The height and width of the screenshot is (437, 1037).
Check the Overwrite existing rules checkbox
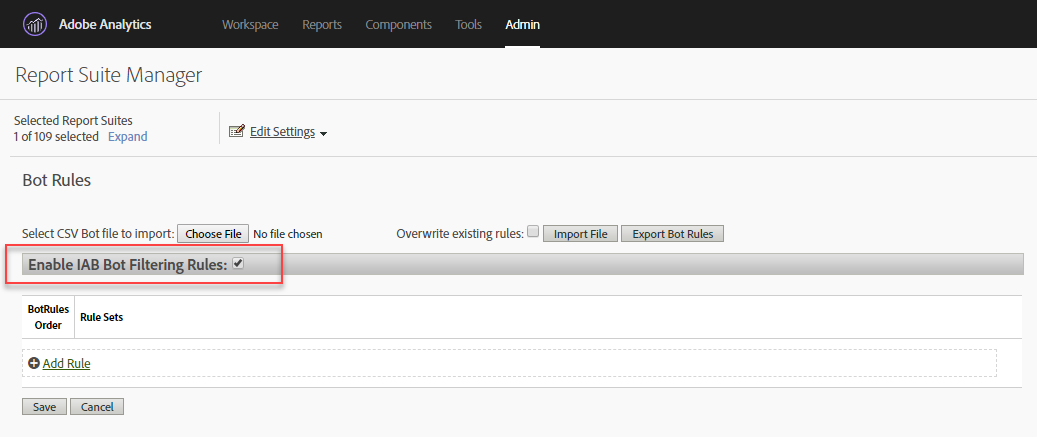(532, 231)
